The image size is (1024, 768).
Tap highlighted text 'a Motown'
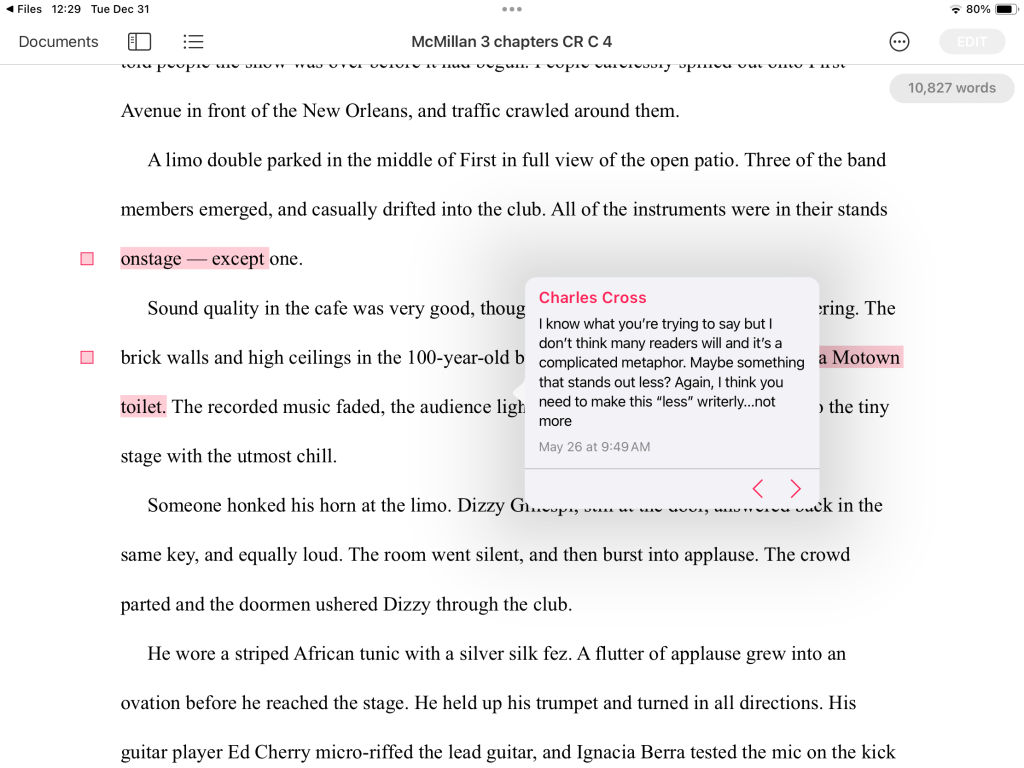coord(860,358)
